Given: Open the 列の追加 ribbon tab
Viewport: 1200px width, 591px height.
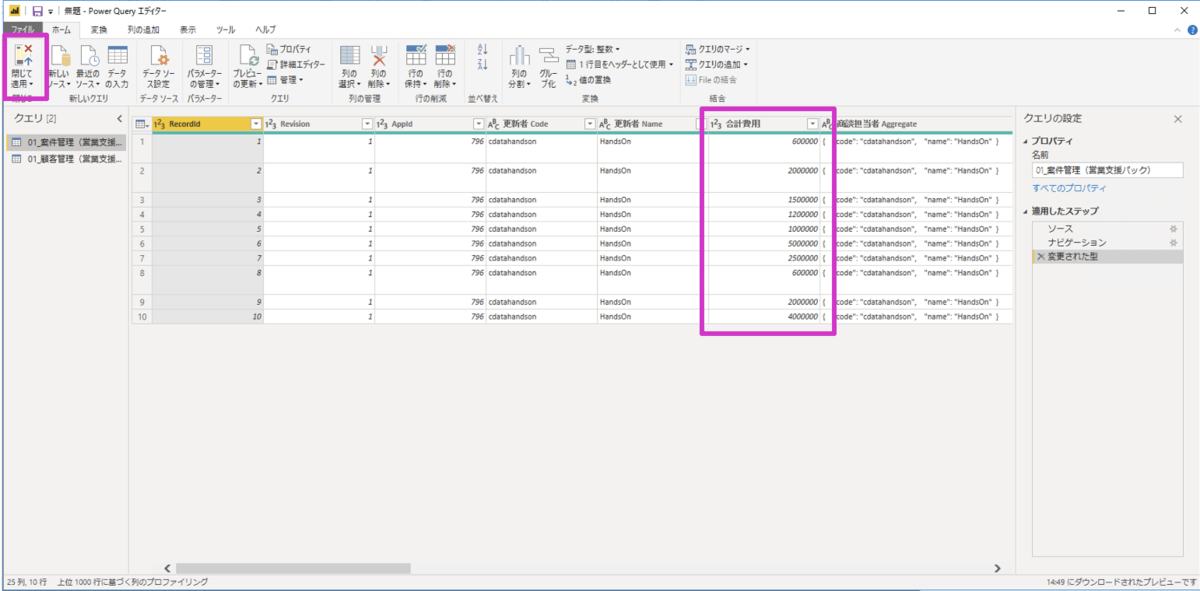Looking at the screenshot, I should tap(142, 30).
